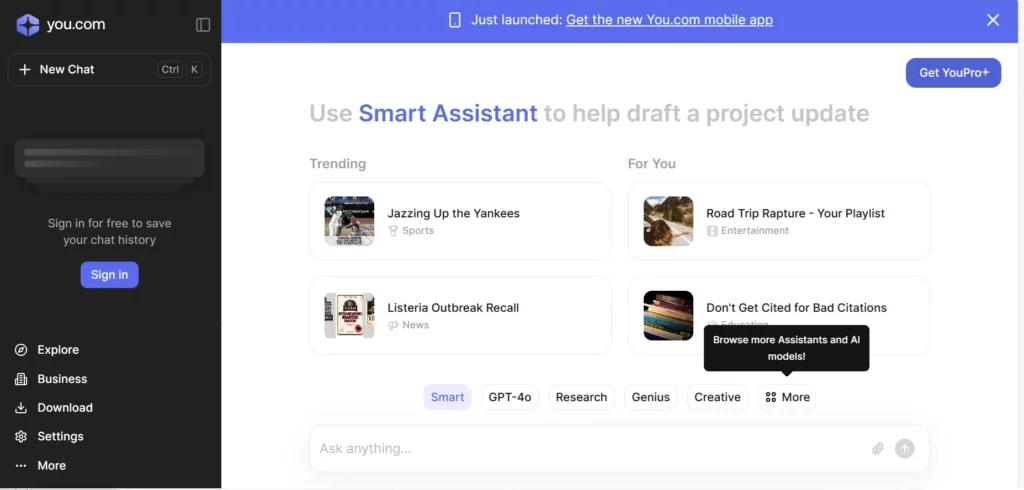Open Listeria Outbreak Recall thumbnail image
Image resolution: width=1024 pixels, height=490 pixels.
coord(349,315)
